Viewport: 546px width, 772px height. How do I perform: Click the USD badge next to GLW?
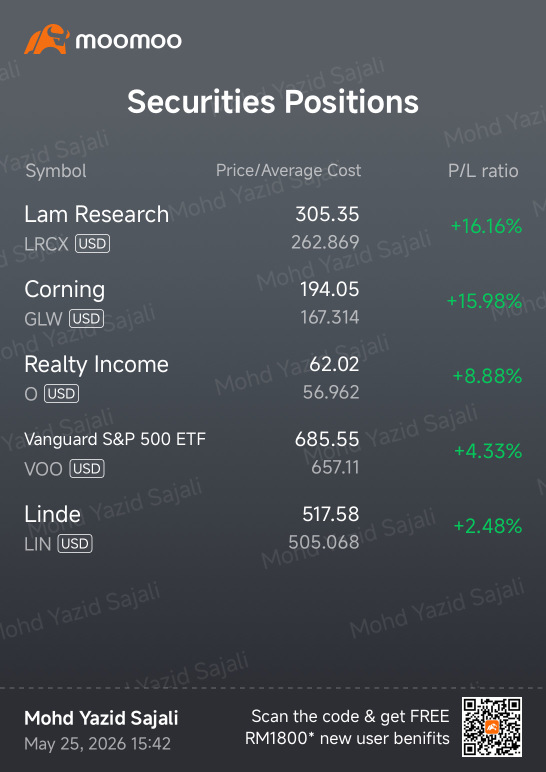[x=87, y=319]
